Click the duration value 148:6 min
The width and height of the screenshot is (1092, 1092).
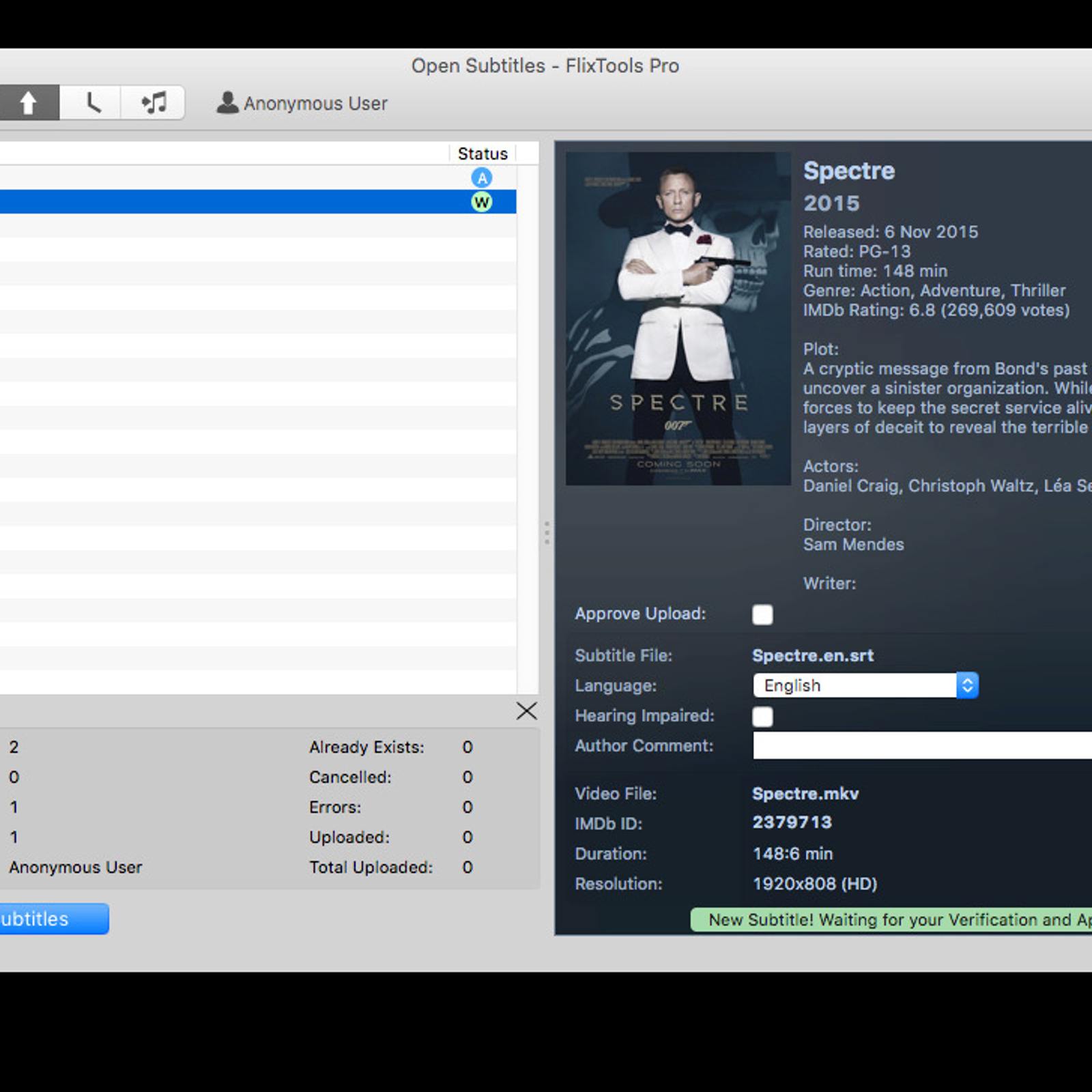click(x=792, y=854)
